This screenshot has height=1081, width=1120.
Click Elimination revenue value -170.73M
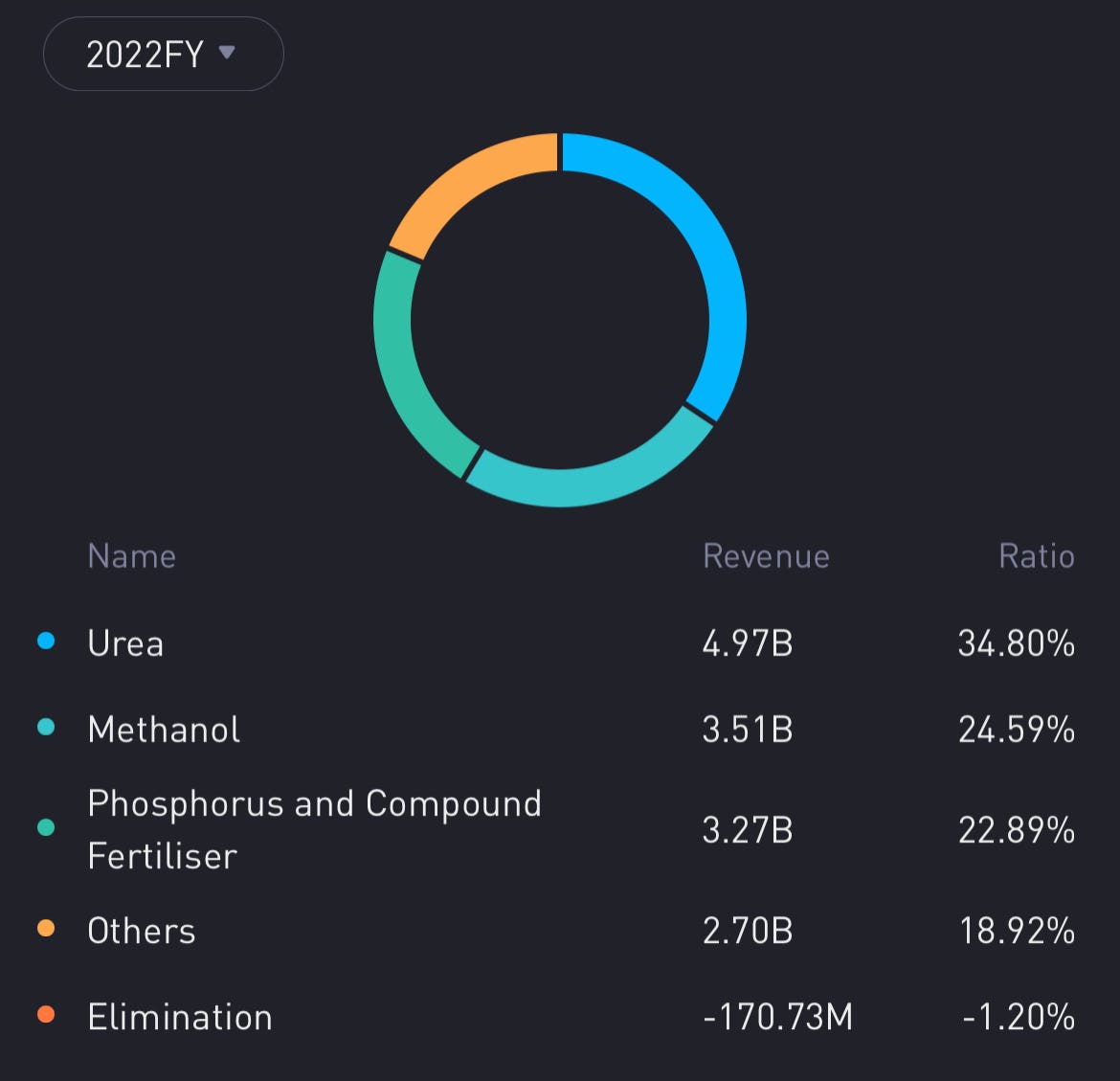[778, 1016]
